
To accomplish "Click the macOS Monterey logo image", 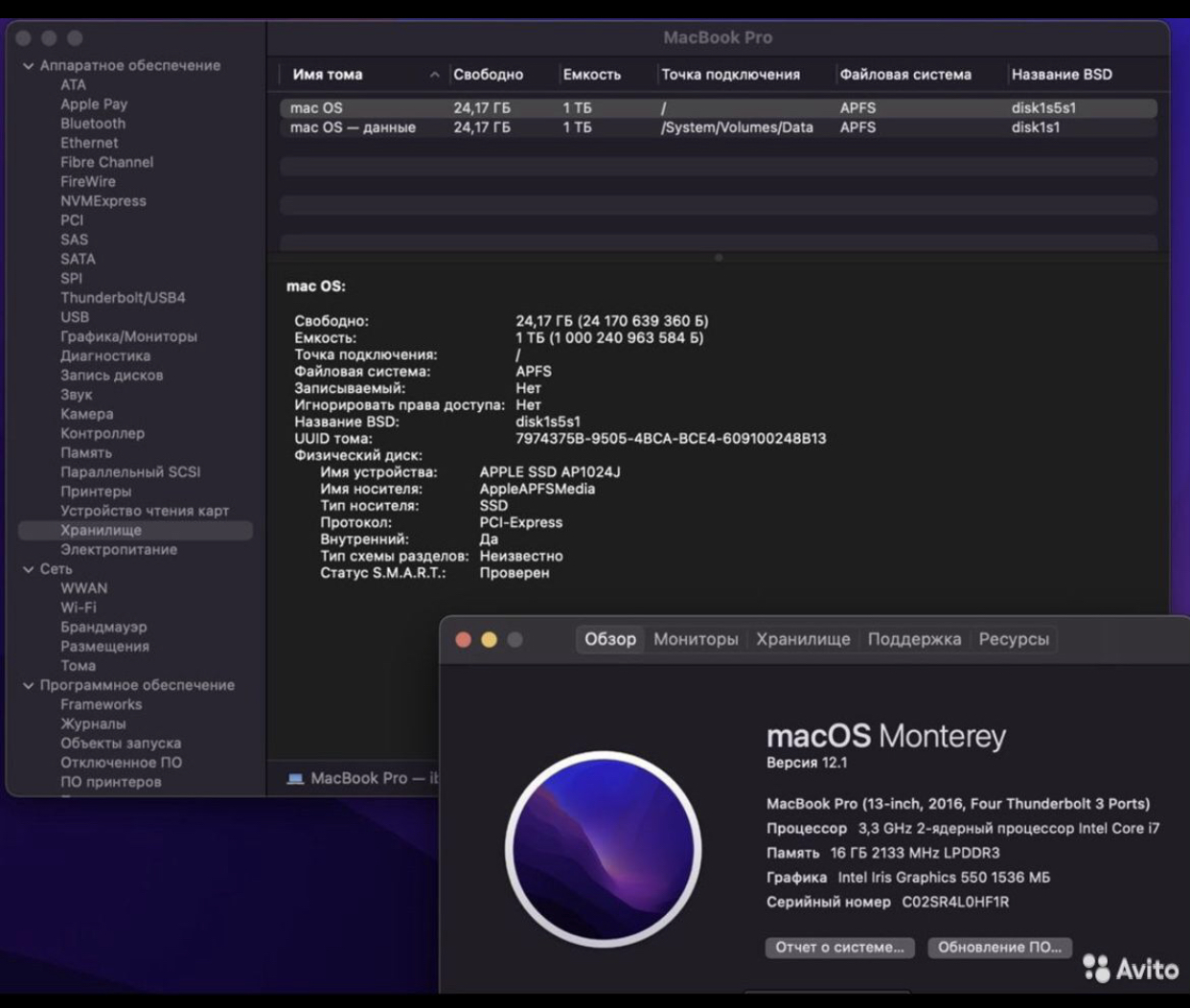I will (x=604, y=849).
